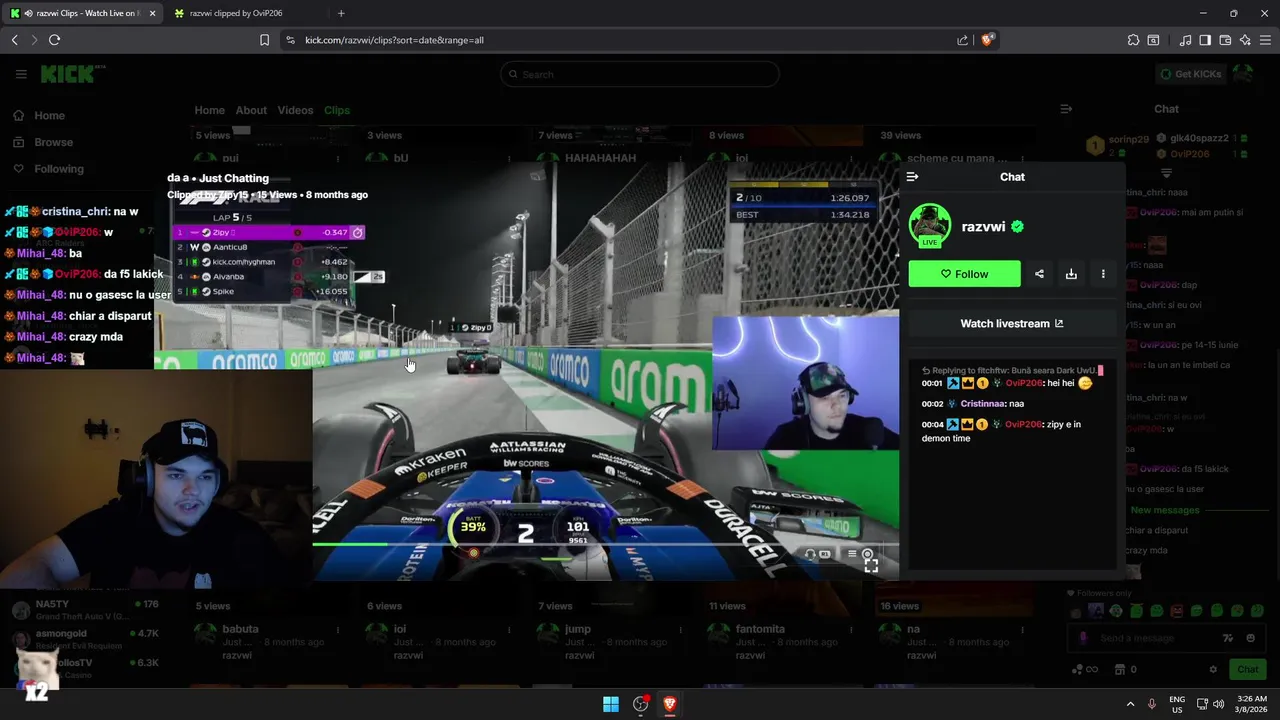Click the channel points infinity icon
The image size is (1280, 720).
[1086, 669]
